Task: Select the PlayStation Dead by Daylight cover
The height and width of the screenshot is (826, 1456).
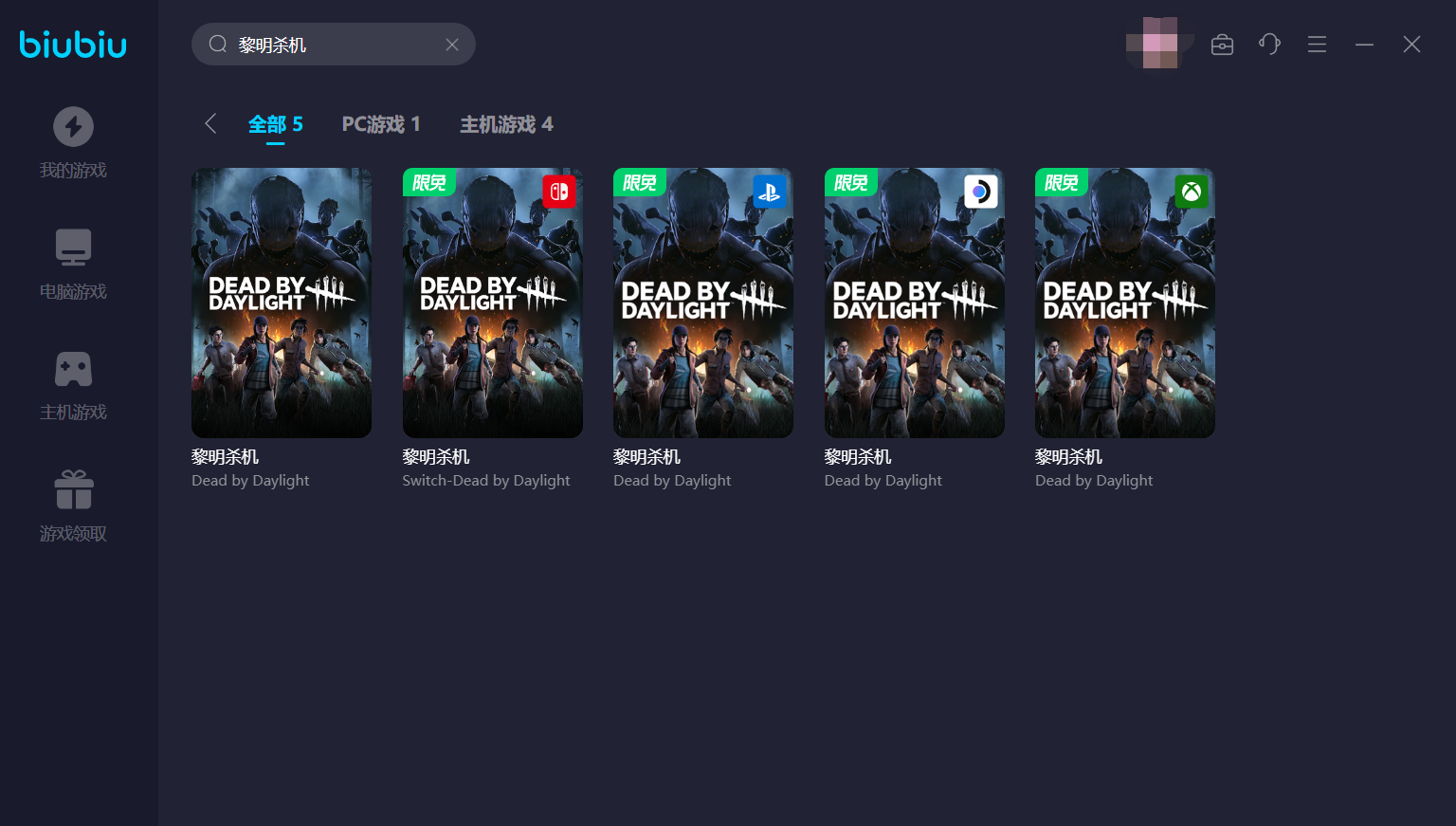Action: [702, 303]
